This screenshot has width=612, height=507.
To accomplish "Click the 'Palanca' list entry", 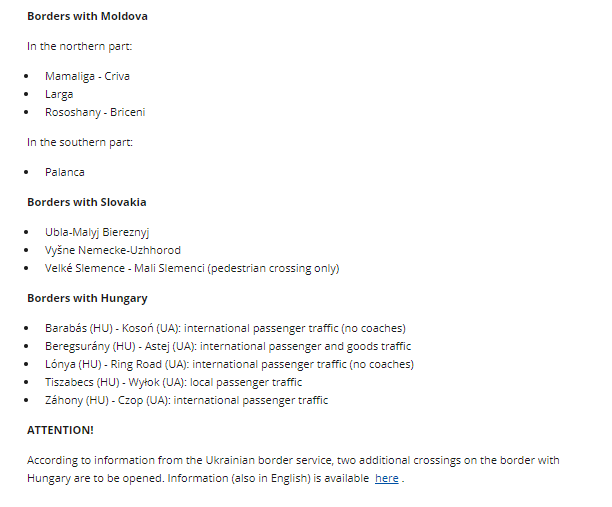I will pos(65,172).
